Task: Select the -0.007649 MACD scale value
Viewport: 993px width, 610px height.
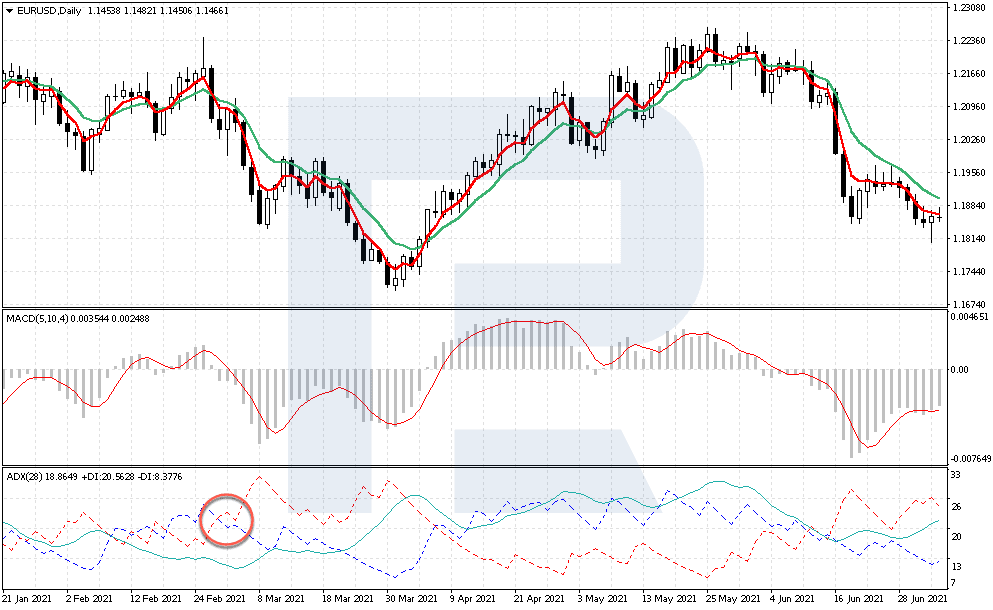Action: pos(968,459)
